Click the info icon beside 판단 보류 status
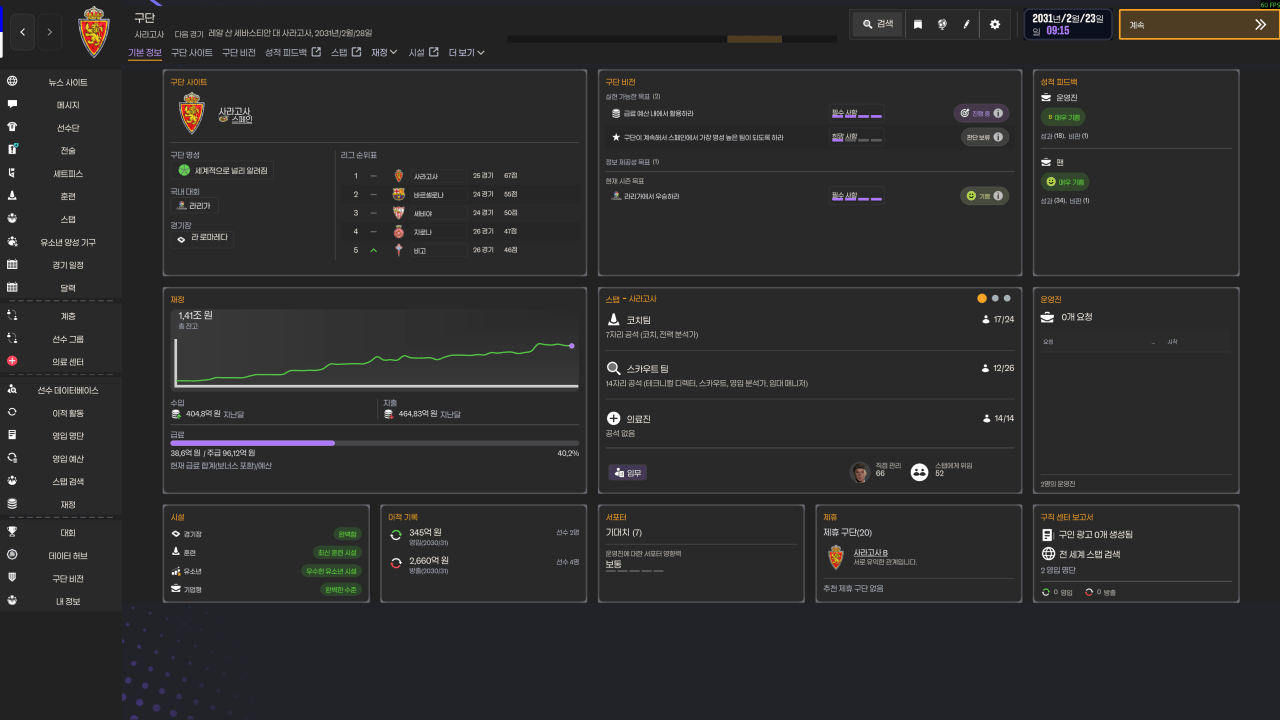 (997, 137)
